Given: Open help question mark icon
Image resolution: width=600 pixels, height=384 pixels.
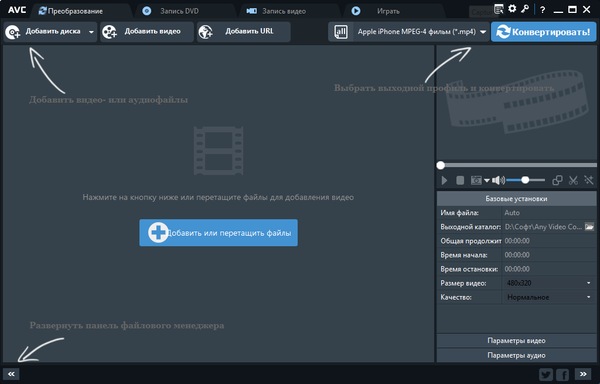Looking at the screenshot, I should pos(543,10).
